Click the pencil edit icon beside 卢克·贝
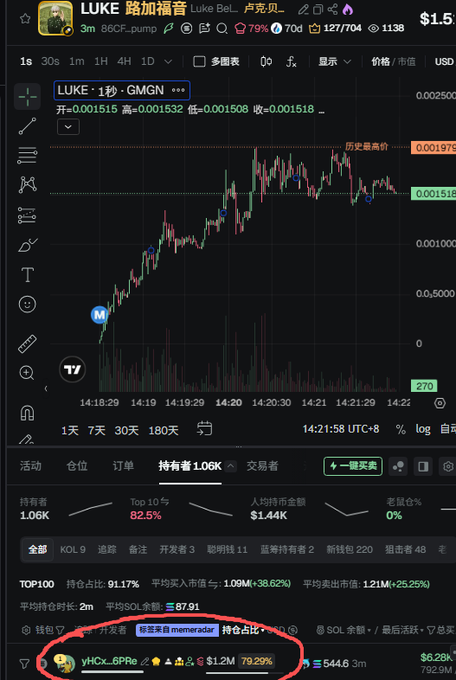Screen dimensions: 456x680 point(303,9)
